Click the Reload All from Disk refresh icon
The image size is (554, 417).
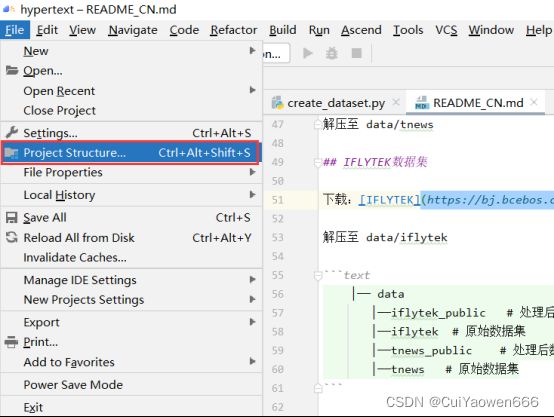[x=12, y=237]
